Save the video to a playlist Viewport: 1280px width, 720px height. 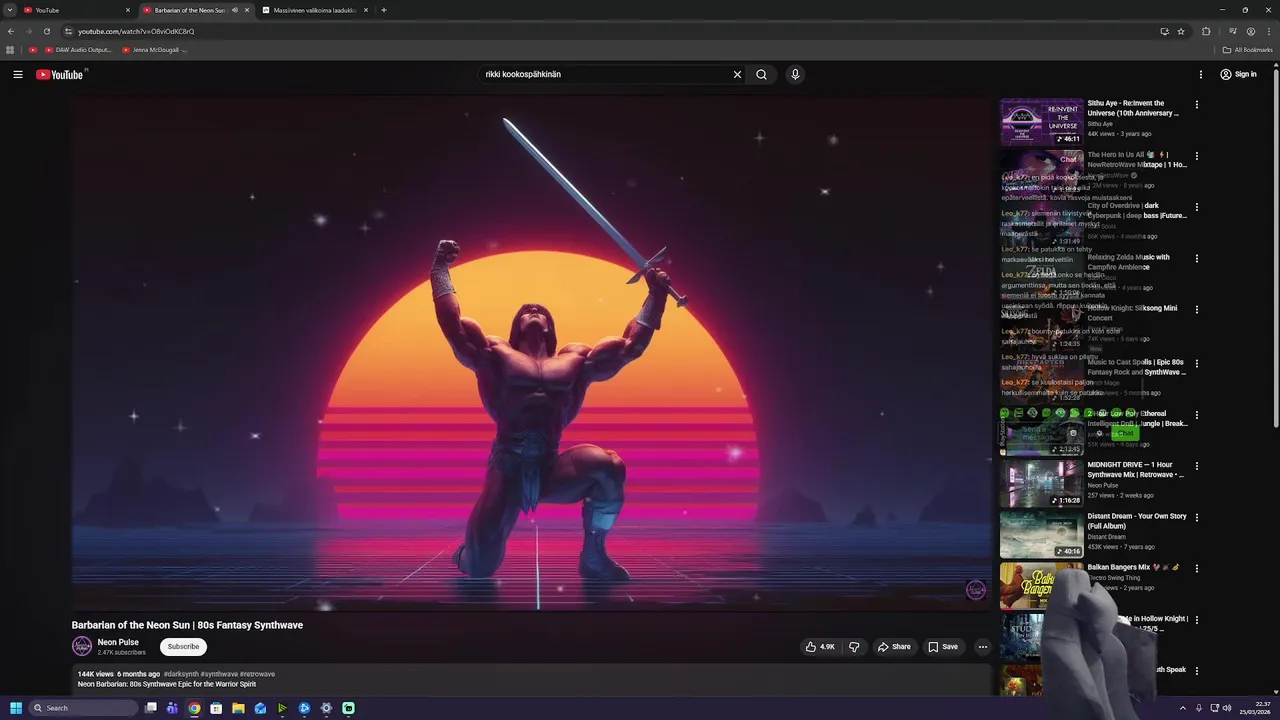[943, 647]
